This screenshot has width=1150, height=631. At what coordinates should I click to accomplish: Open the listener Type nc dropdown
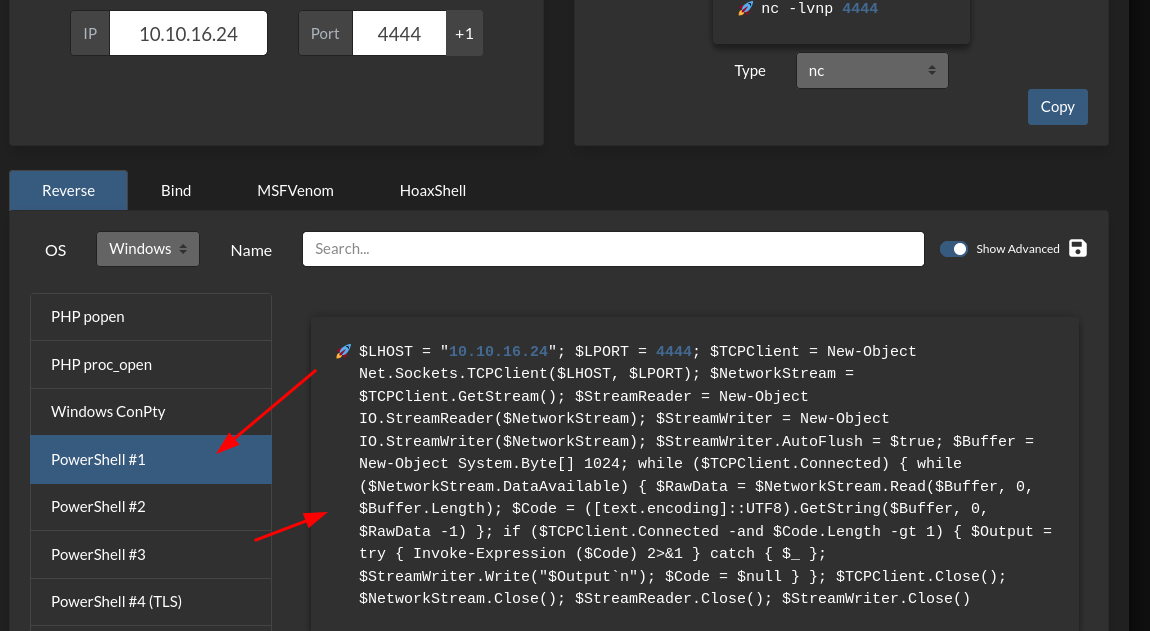[x=872, y=70]
